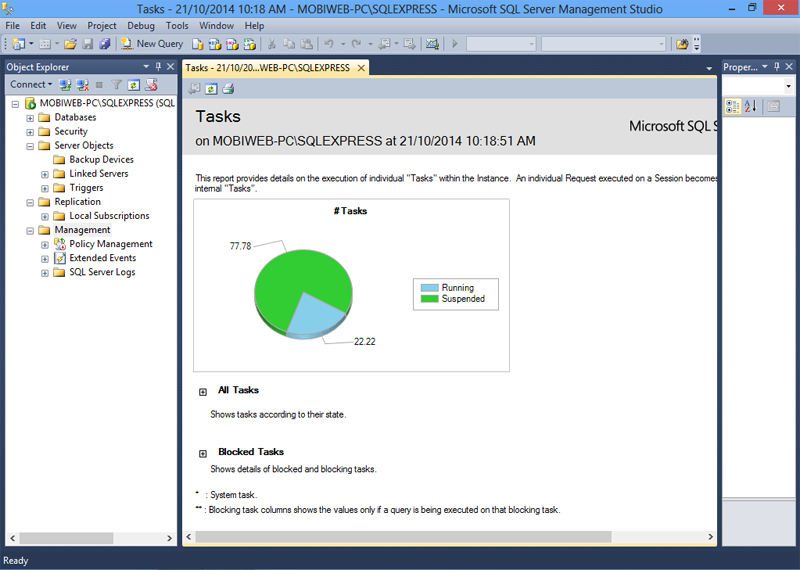Click the Stop icon in Object Explorer toolbar
The height and width of the screenshot is (570, 800).
(x=99, y=85)
